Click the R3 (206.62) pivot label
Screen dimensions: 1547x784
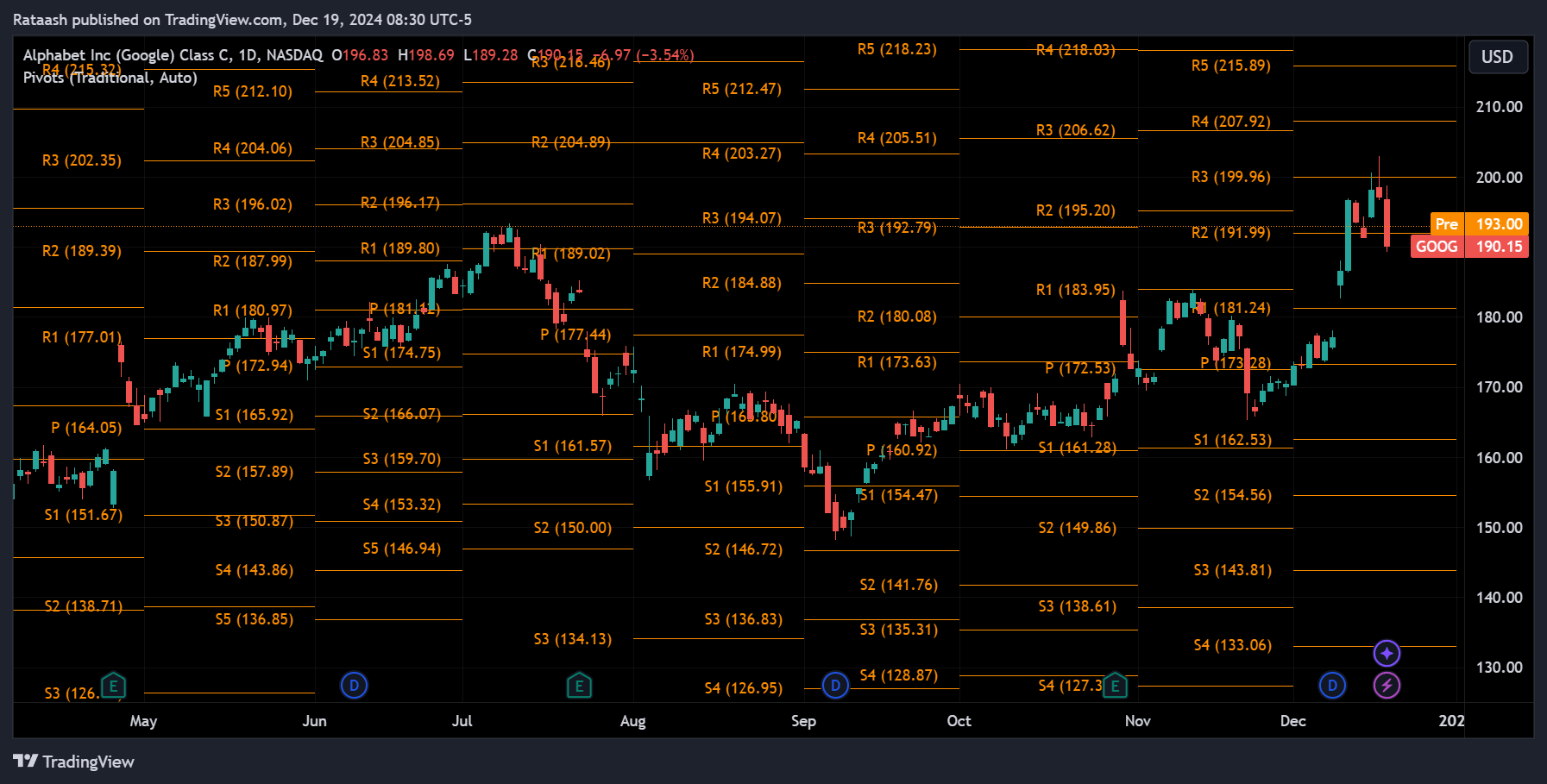point(1076,130)
